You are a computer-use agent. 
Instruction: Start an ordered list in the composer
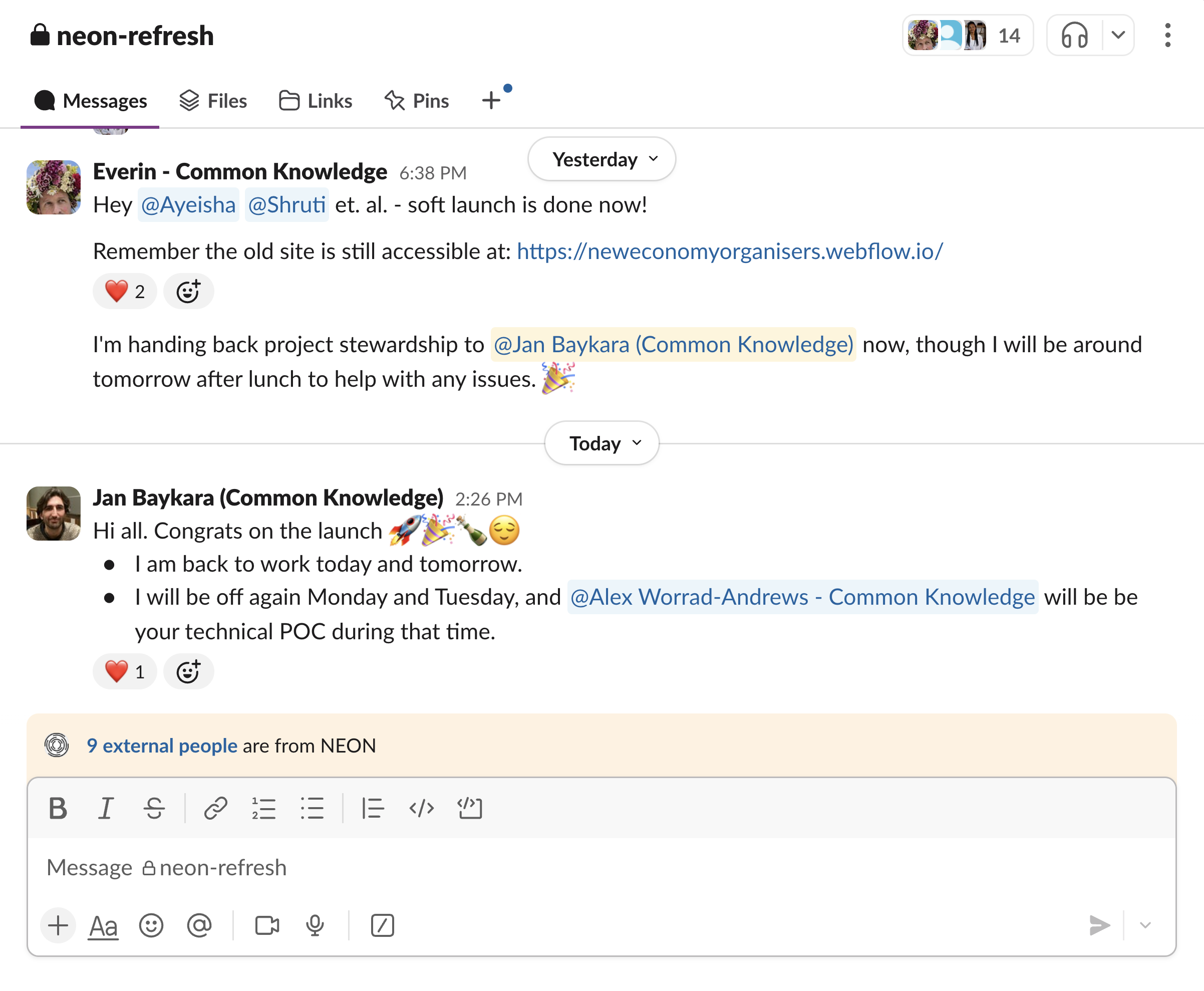click(263, 808)
